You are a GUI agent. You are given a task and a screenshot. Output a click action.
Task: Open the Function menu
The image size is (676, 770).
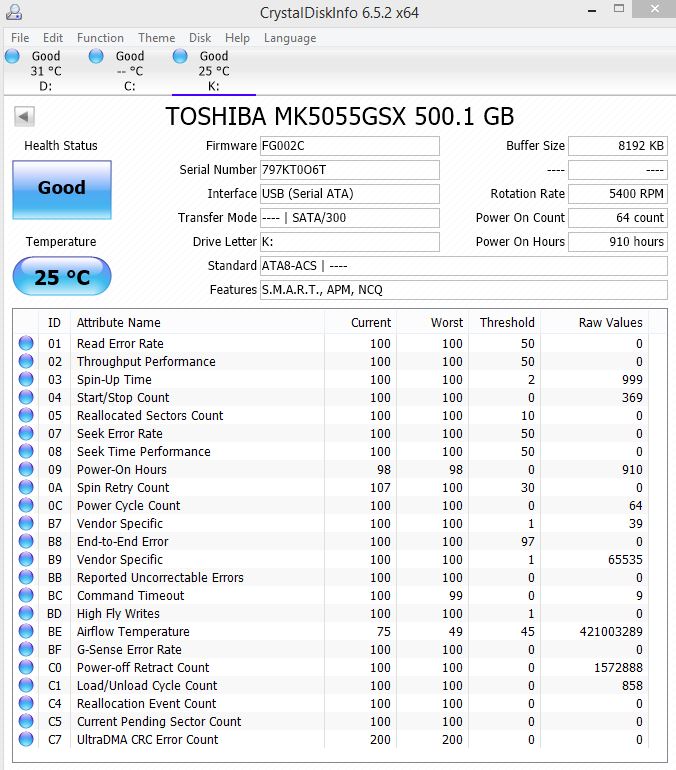[100, 38]
